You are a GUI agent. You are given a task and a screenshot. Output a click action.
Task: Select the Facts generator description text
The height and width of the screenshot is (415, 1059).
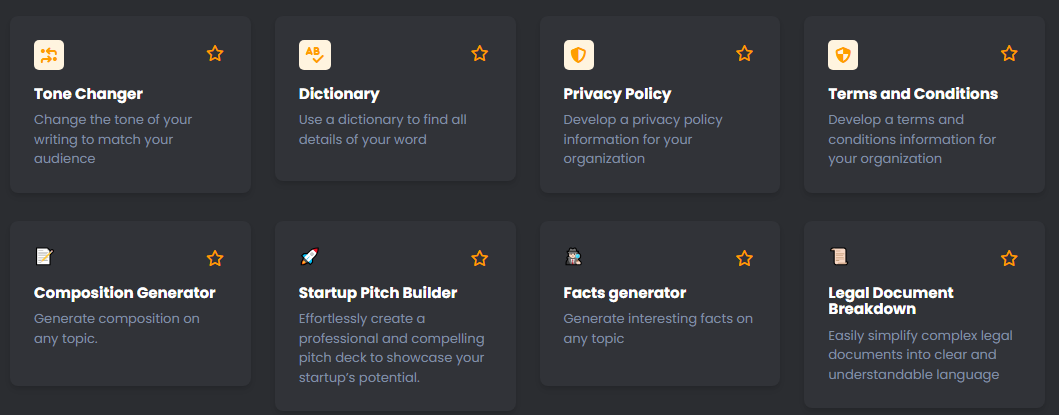point(657,329)
